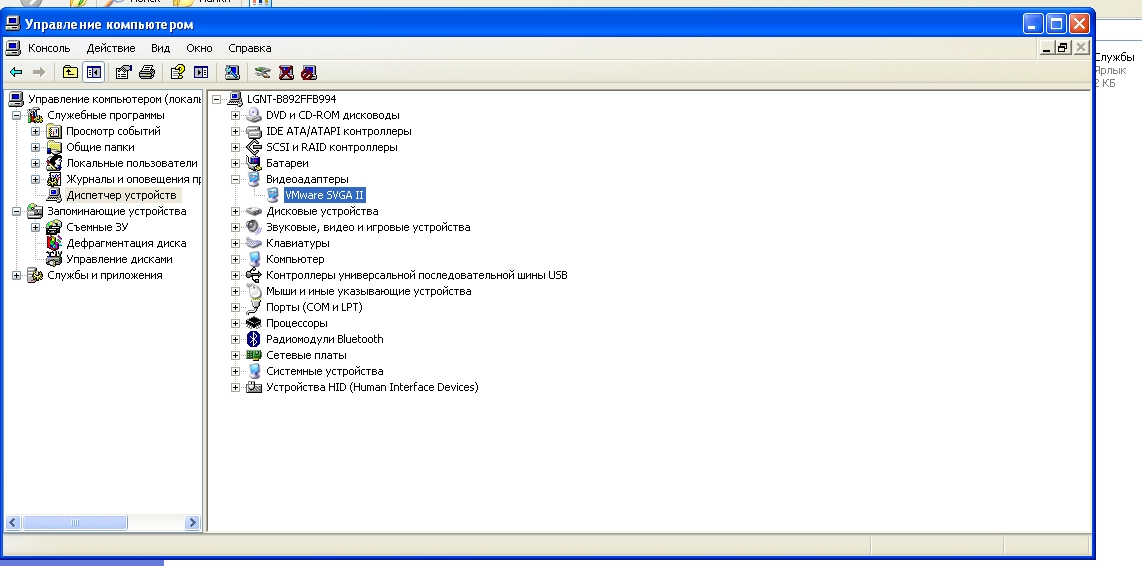Click the uninstall device toolbar icon
The width and height of the screenshot is (1142, 566).
click(x=286, y=72)
